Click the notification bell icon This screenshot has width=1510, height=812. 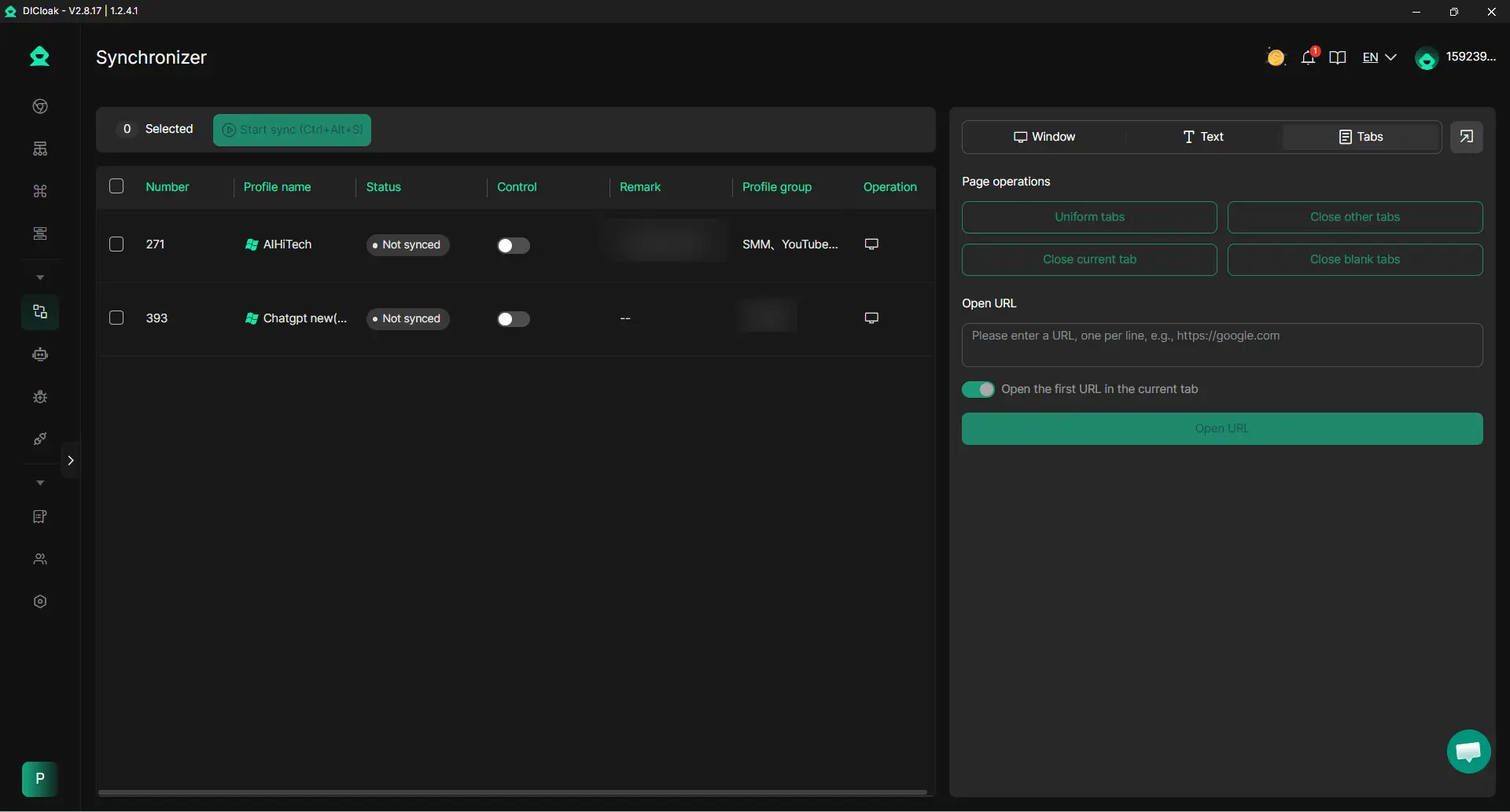click(x=1308, y=57)
